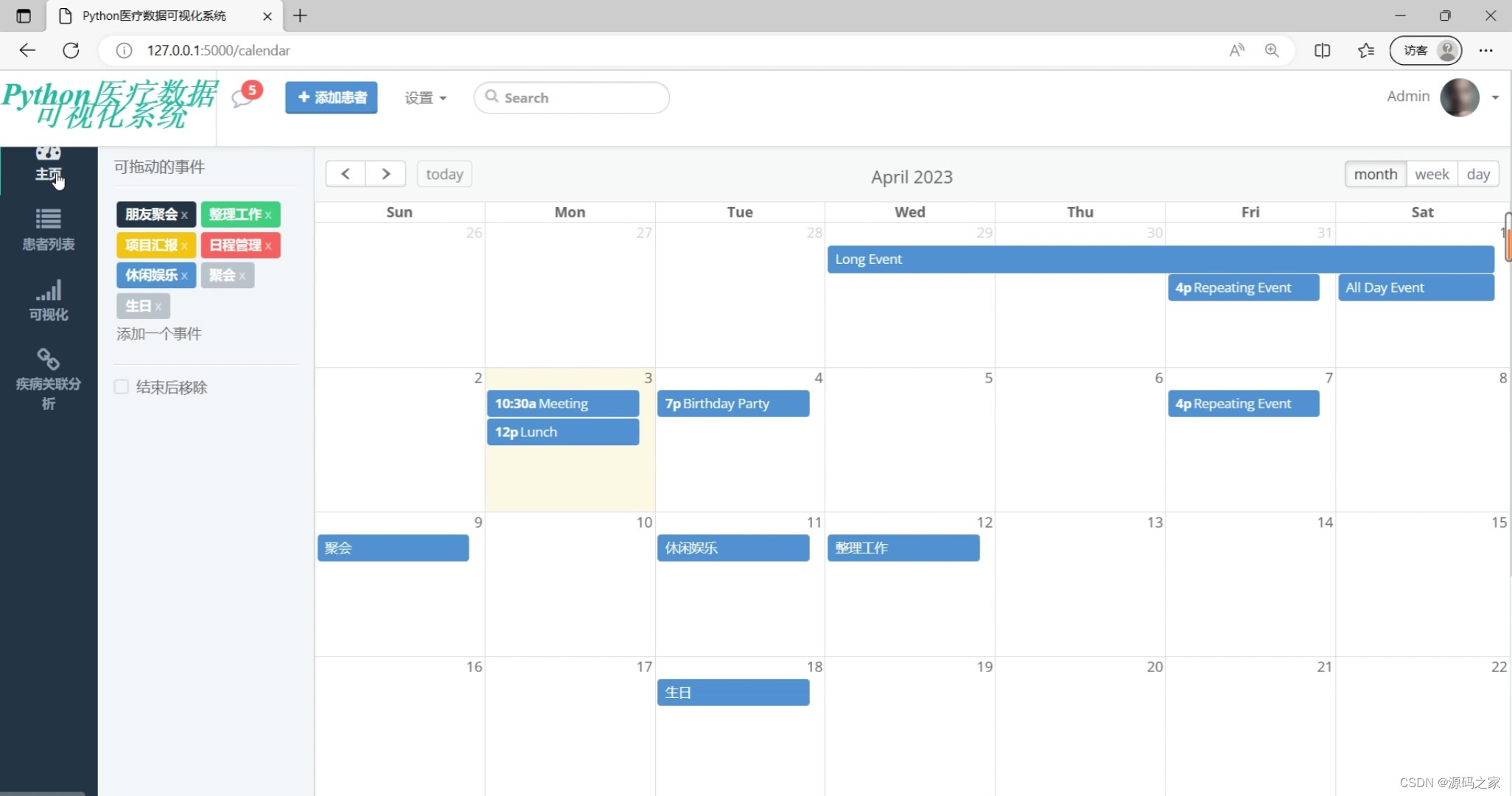Screen dimensions: 1512x796
Task: Click the today button
Action: [444, 174]
